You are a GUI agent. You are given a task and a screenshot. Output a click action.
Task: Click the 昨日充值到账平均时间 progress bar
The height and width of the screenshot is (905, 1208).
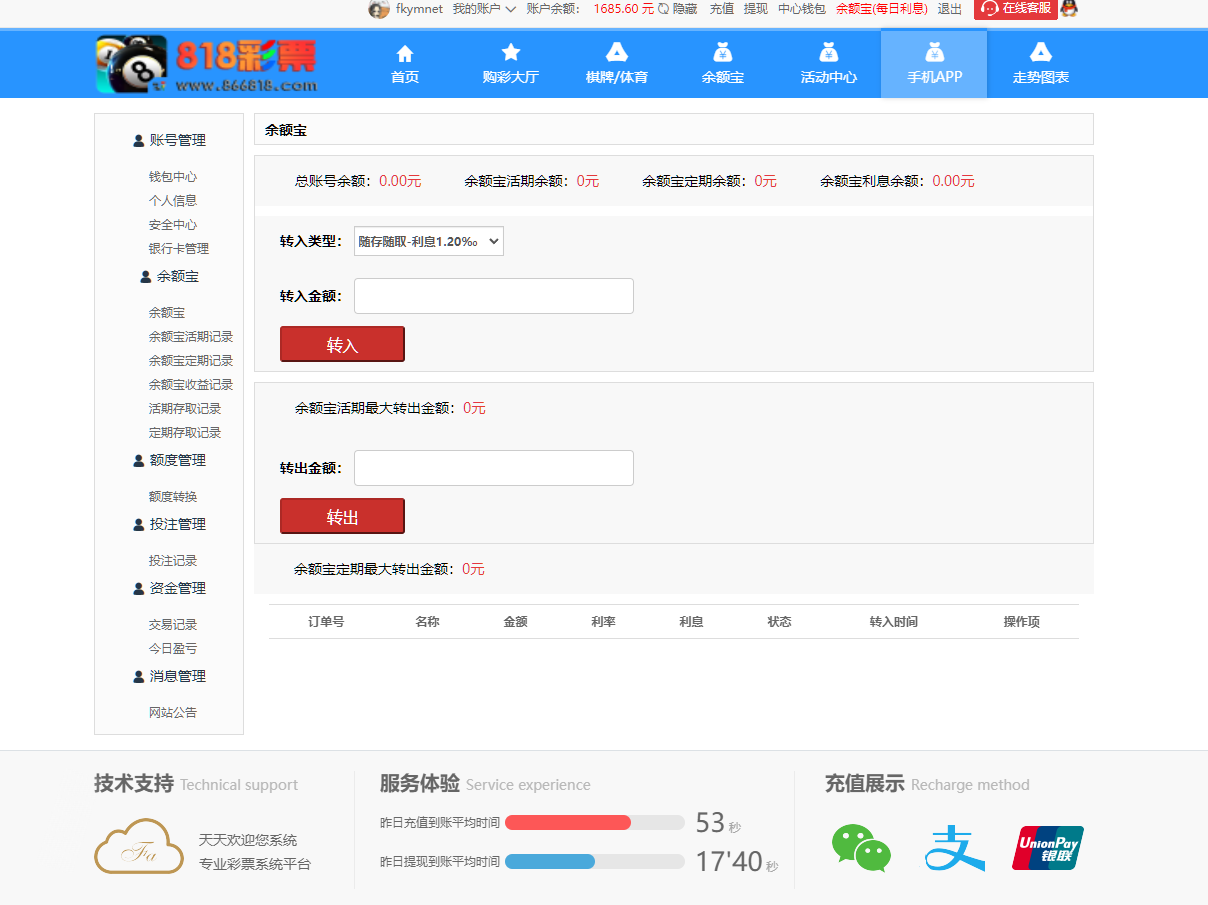click(x=594, y=822)
